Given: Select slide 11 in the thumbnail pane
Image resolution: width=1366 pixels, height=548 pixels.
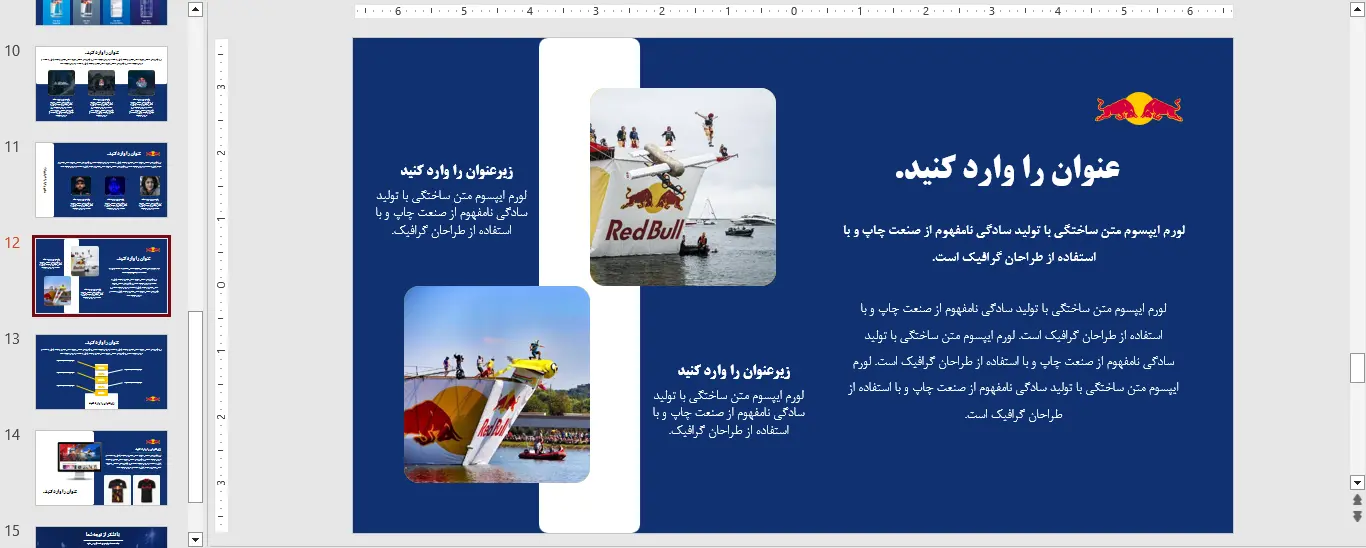Looking at the screenshot, I should 101,180.
